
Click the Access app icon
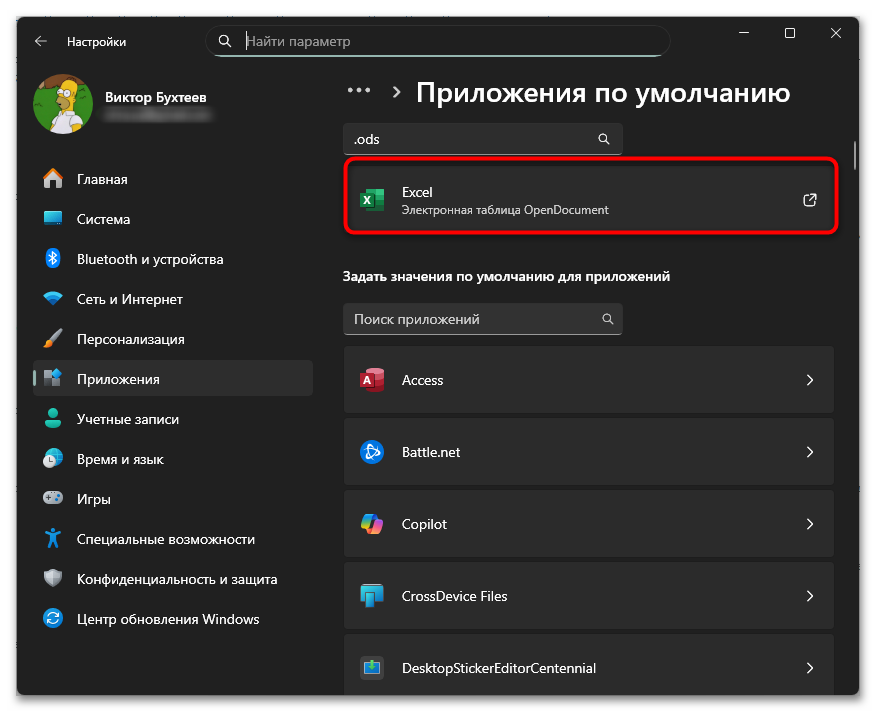[x=372, y=380]
